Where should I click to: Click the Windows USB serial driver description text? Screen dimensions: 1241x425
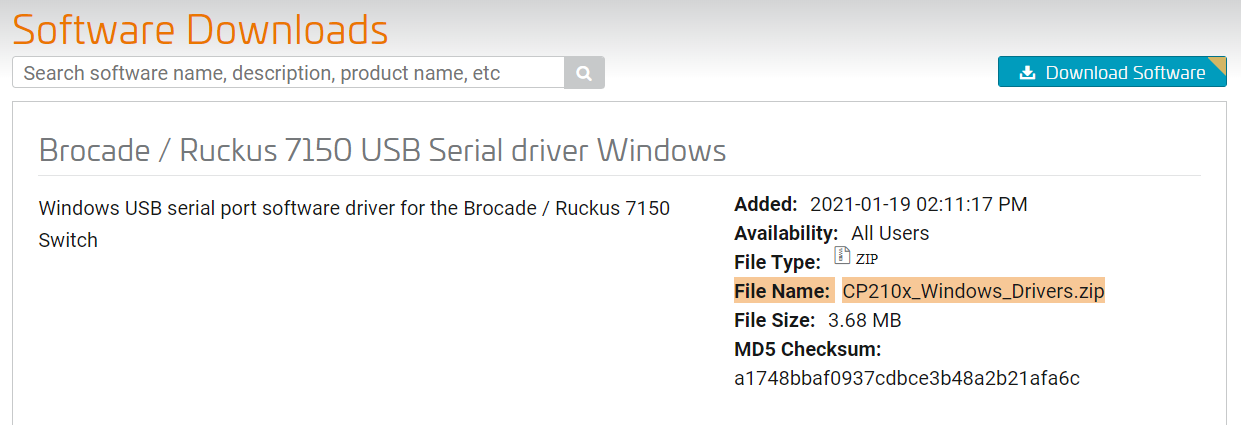(354, 224)
